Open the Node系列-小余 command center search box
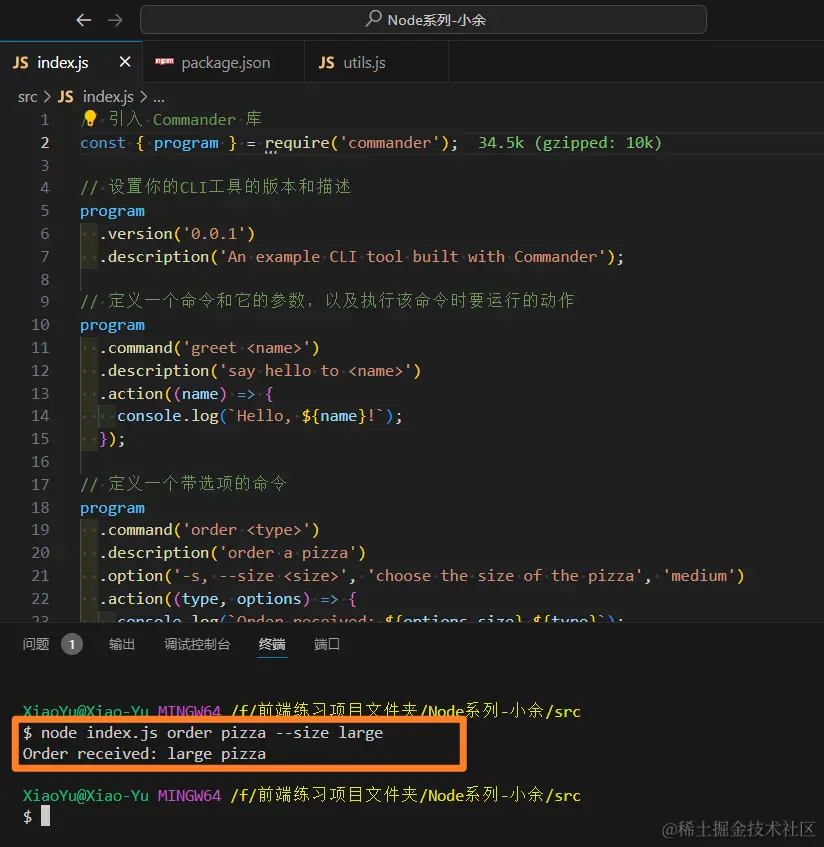 click(423, 20)
